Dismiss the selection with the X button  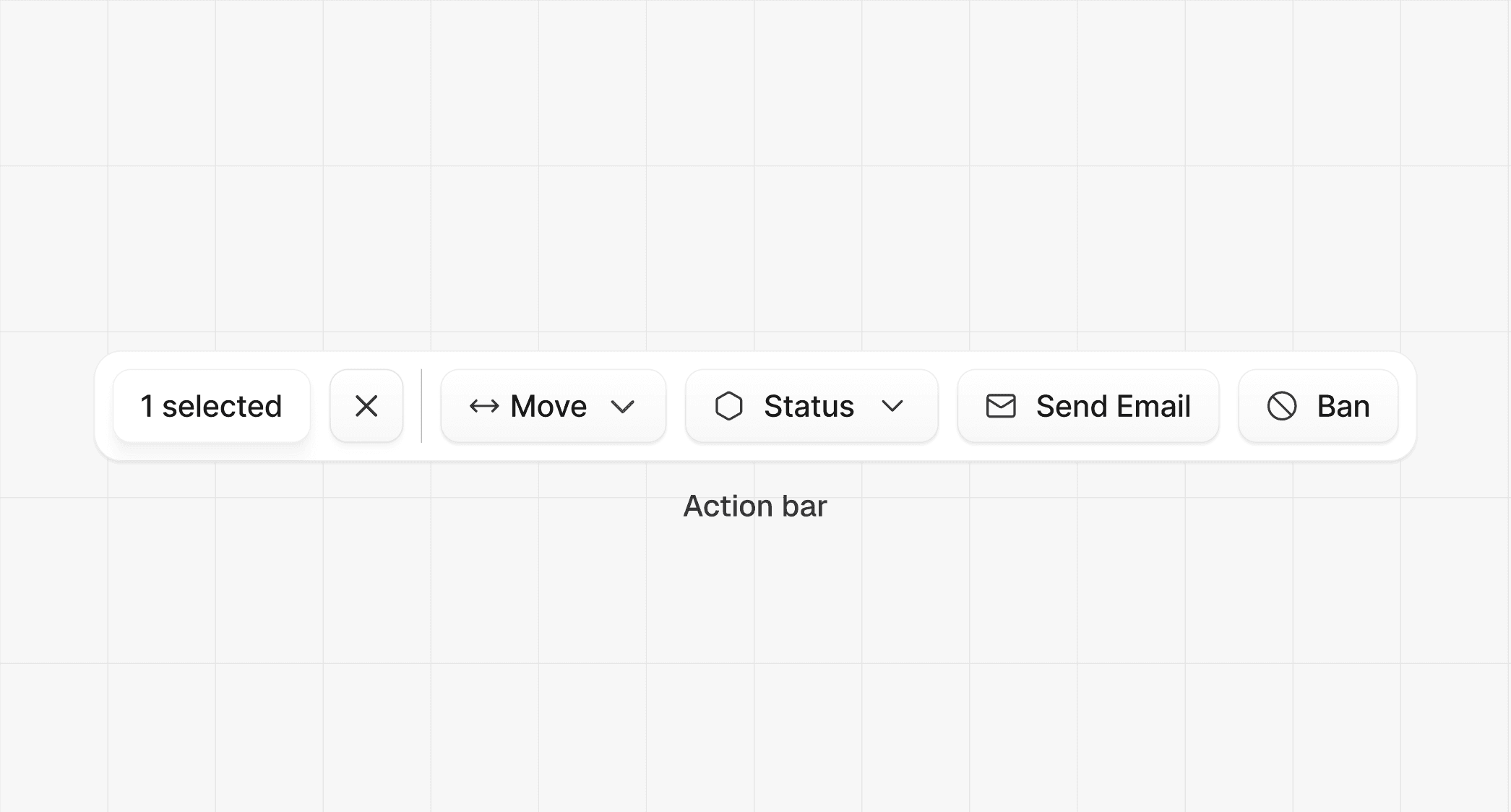366,405
